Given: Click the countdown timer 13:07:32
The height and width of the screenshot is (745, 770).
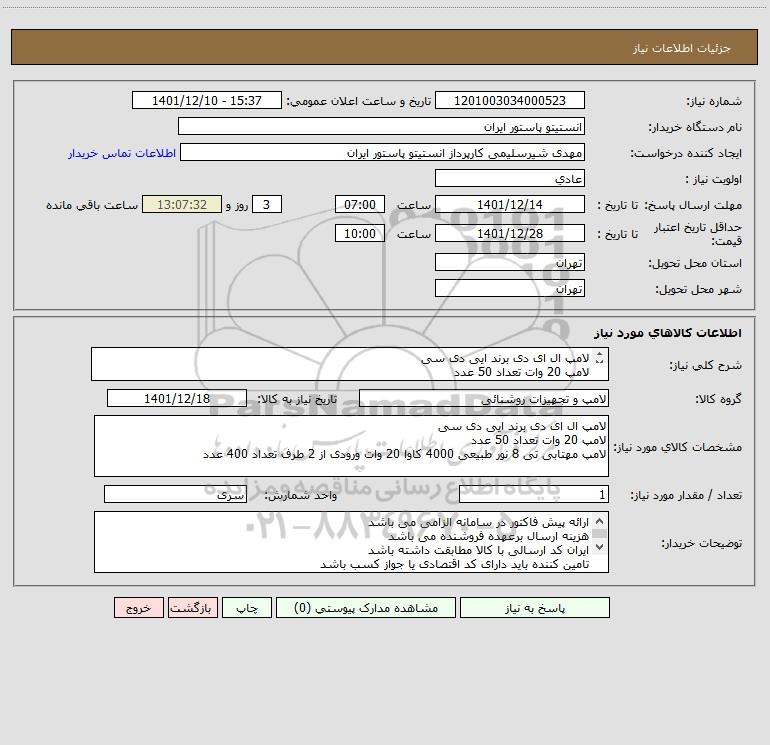Looking at the screenshot, I should click(182, 204).
